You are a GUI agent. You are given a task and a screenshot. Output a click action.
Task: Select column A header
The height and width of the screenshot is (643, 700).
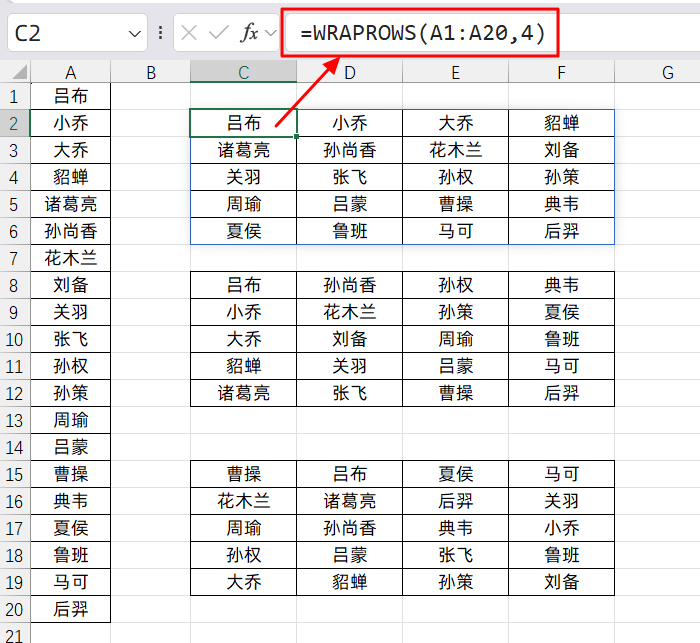point(71,72)
